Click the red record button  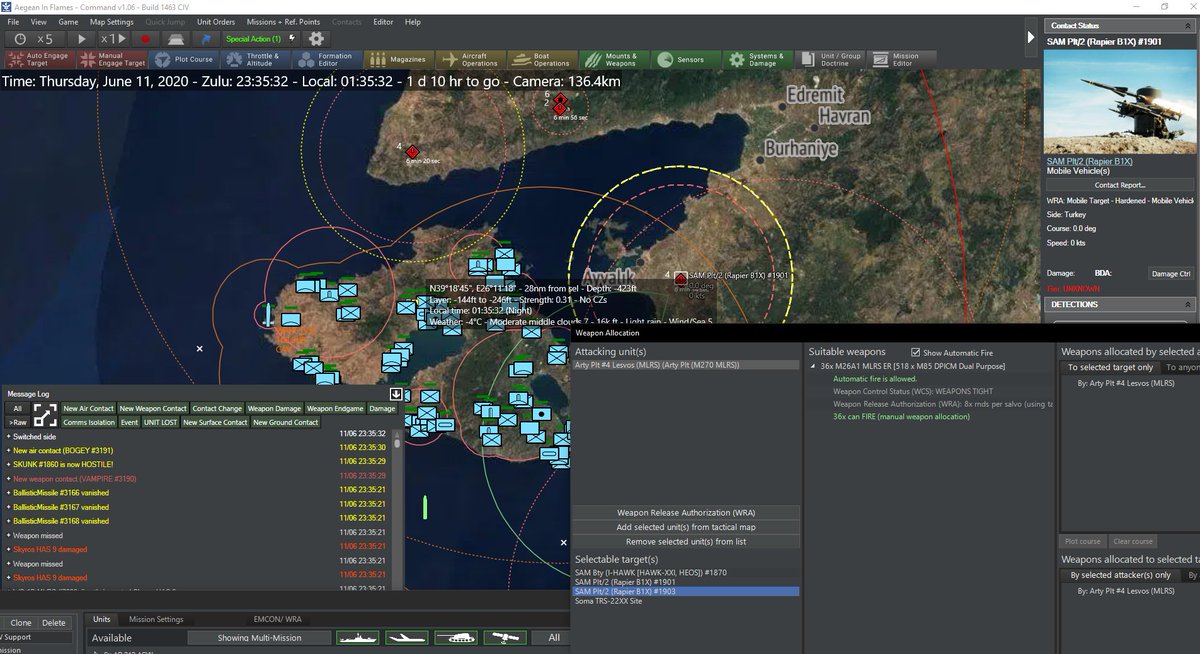click(145, 39)
